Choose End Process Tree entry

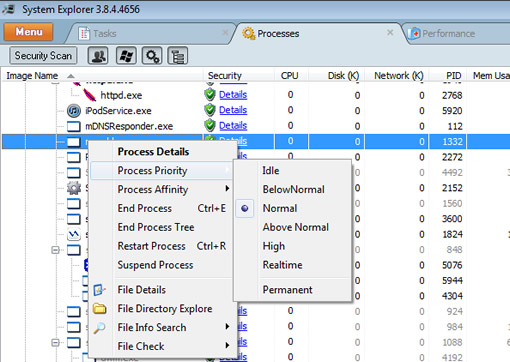click(x=161, y=227)
